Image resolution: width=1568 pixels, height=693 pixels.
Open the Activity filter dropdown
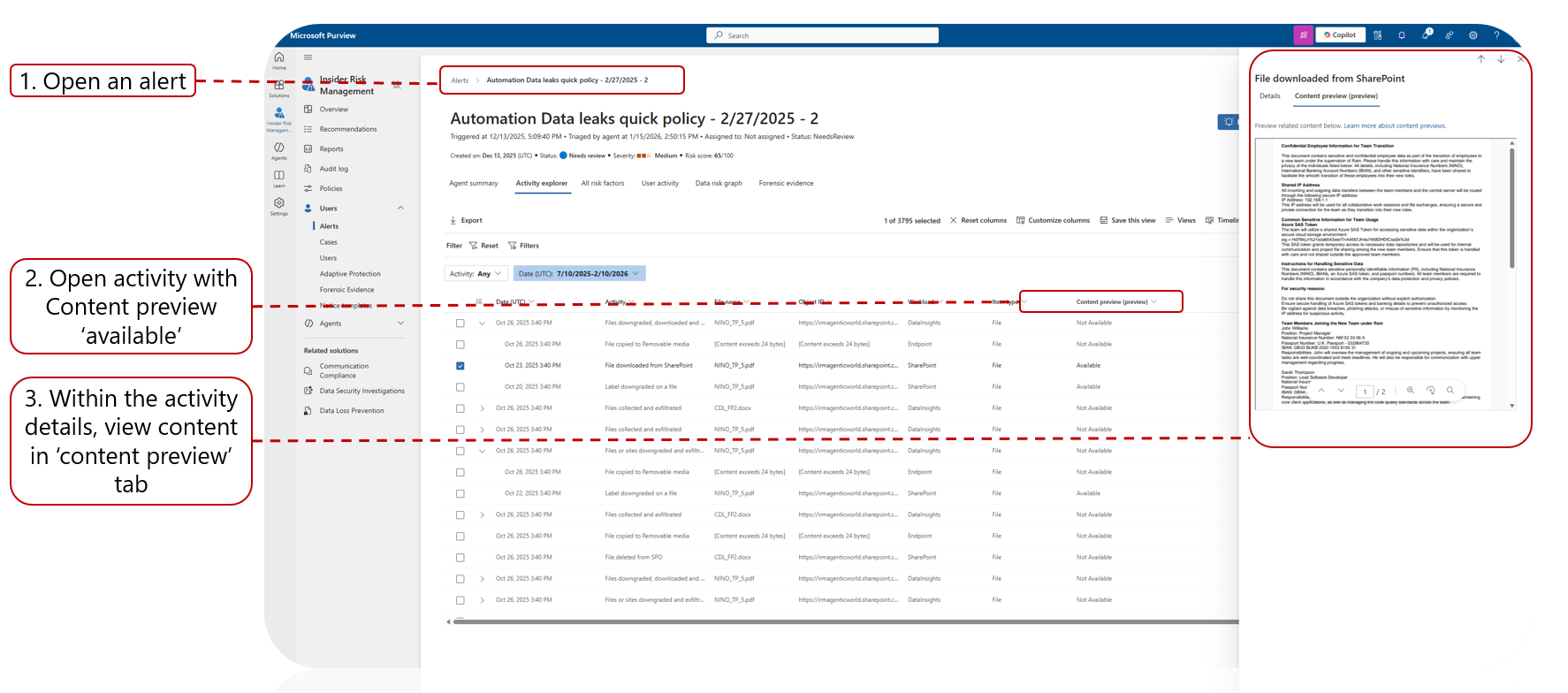click(x=476, y=274)
